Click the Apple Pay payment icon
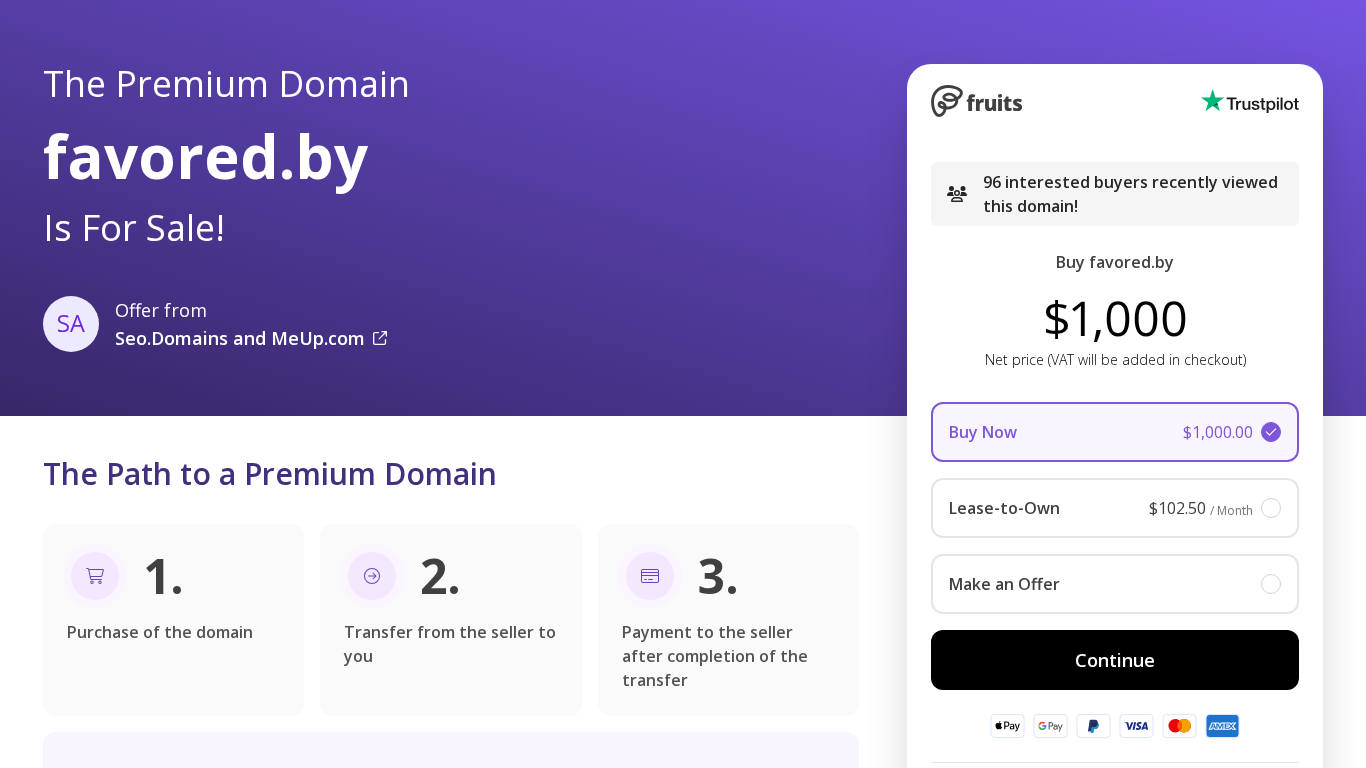1366x768 pixels. (x=1007, y=726)
